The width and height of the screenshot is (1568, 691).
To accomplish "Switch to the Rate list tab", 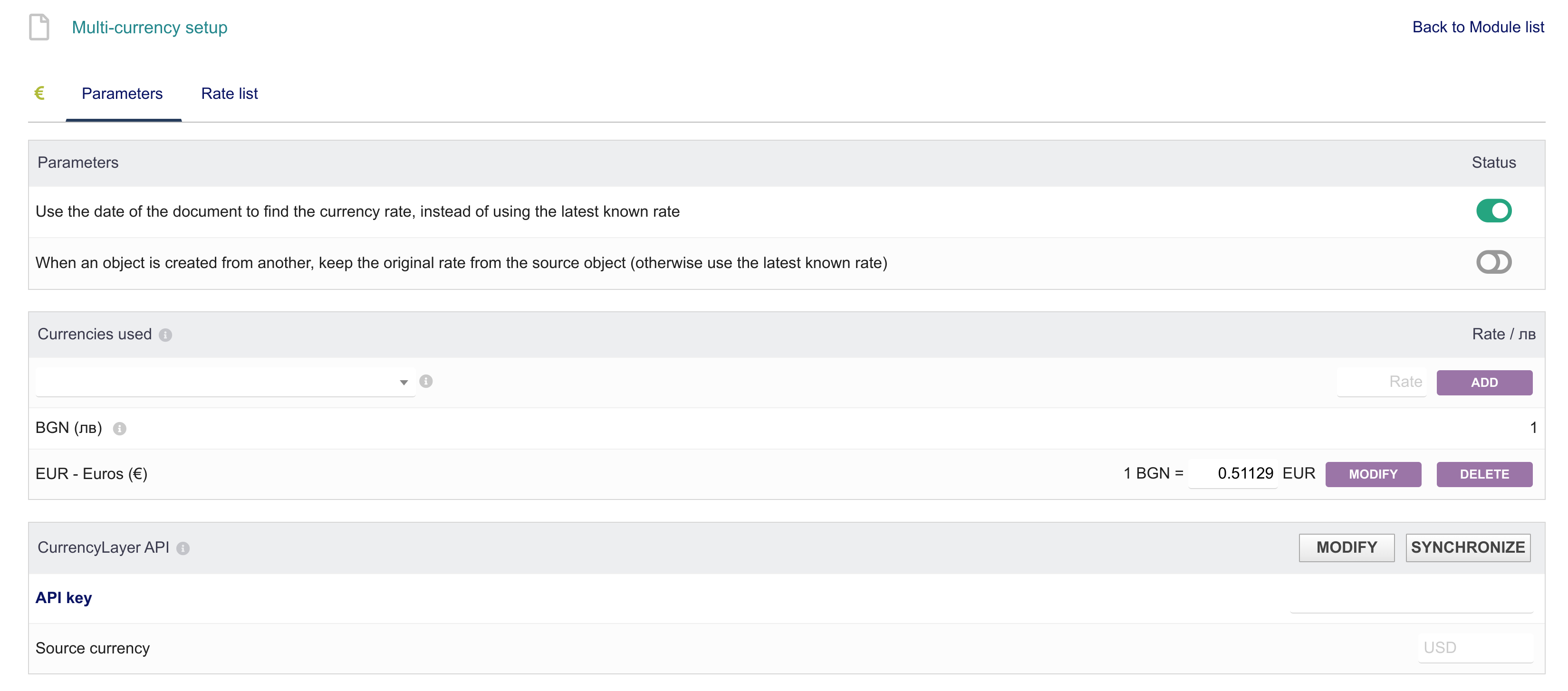I will coord(230,93).
